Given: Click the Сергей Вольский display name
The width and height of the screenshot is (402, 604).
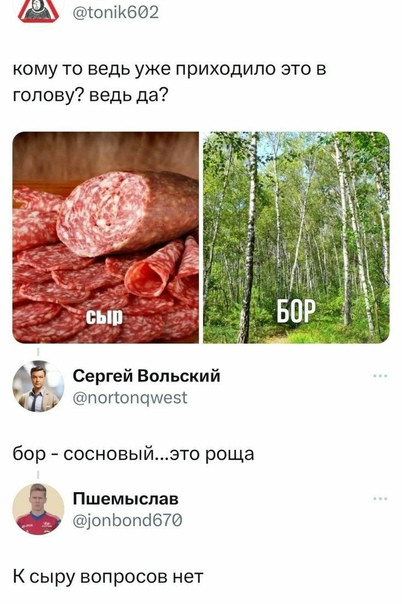Looking at the screenshot, I should 146,376.
